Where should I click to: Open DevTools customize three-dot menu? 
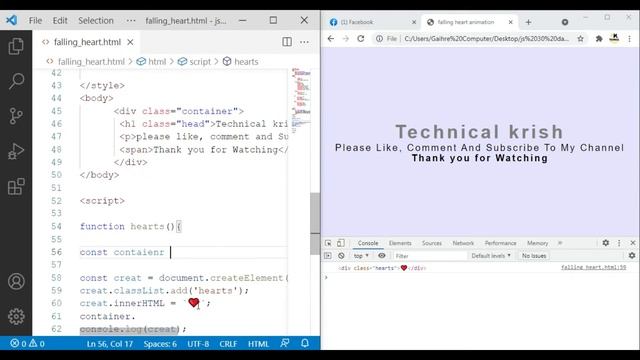point(619,243)
